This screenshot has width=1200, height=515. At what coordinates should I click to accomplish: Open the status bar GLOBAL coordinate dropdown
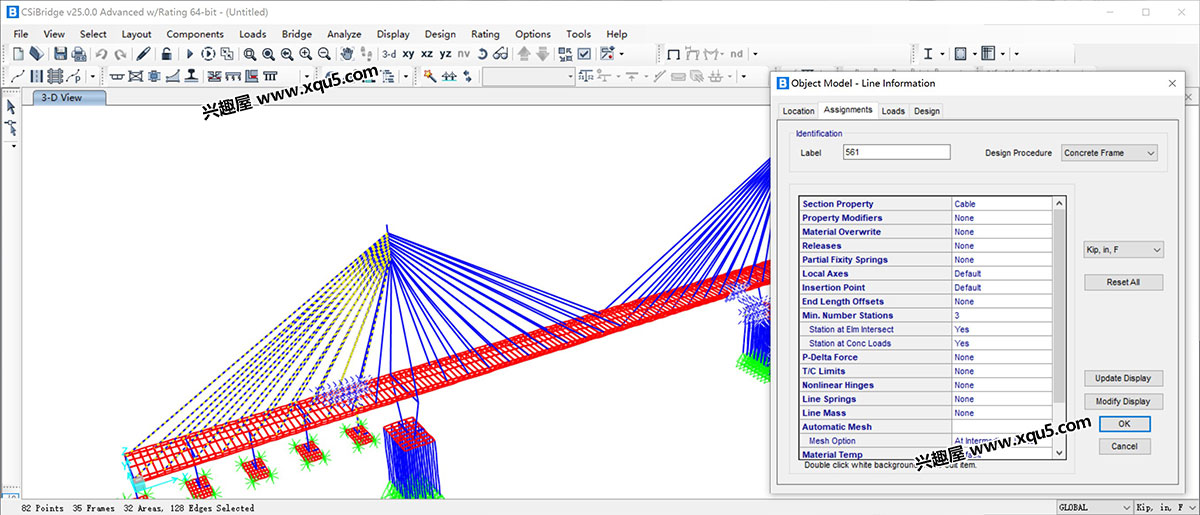[x=1095, y=508]
